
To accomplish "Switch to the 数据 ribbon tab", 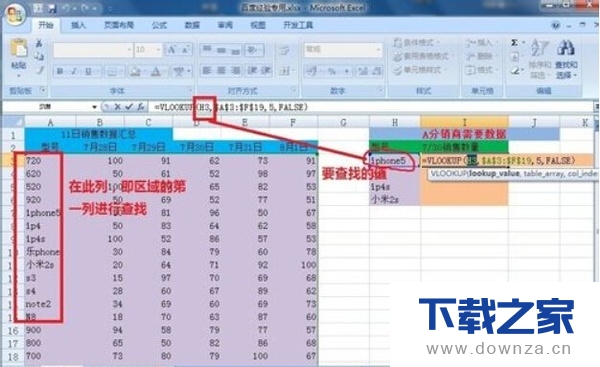I will click(x=192, y=25).
